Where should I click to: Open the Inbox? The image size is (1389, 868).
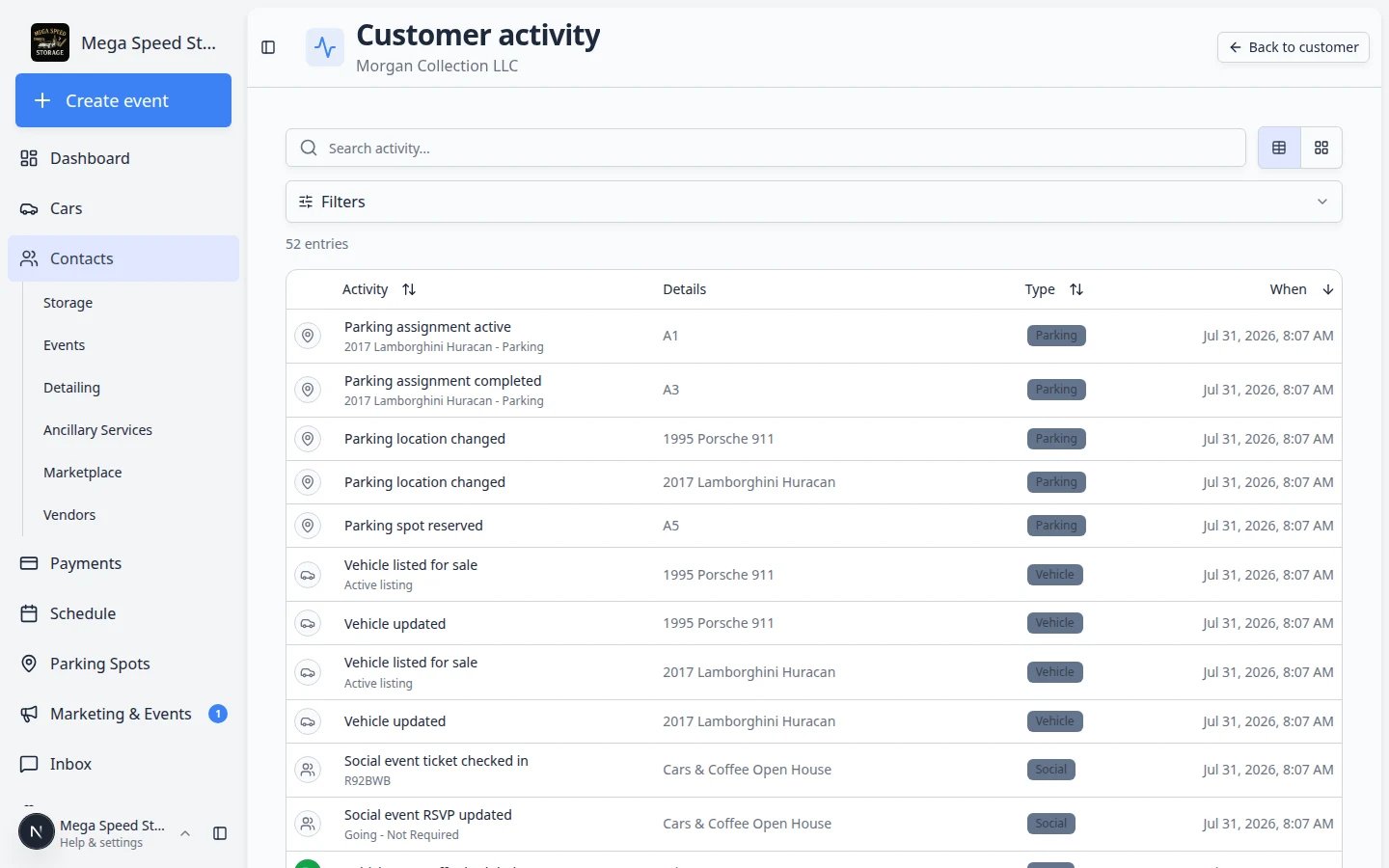123,764
